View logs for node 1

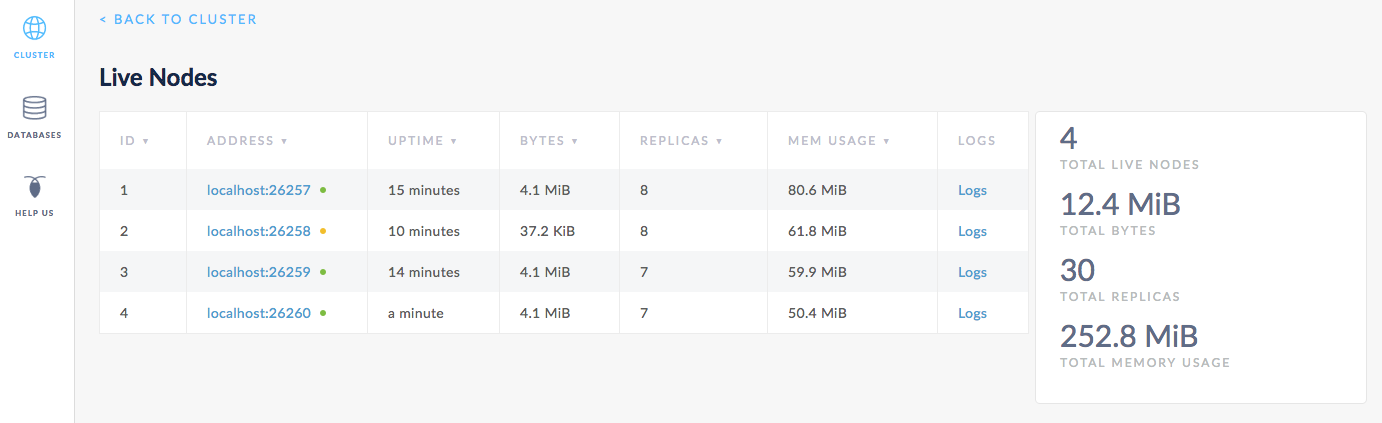pos(972,190)
